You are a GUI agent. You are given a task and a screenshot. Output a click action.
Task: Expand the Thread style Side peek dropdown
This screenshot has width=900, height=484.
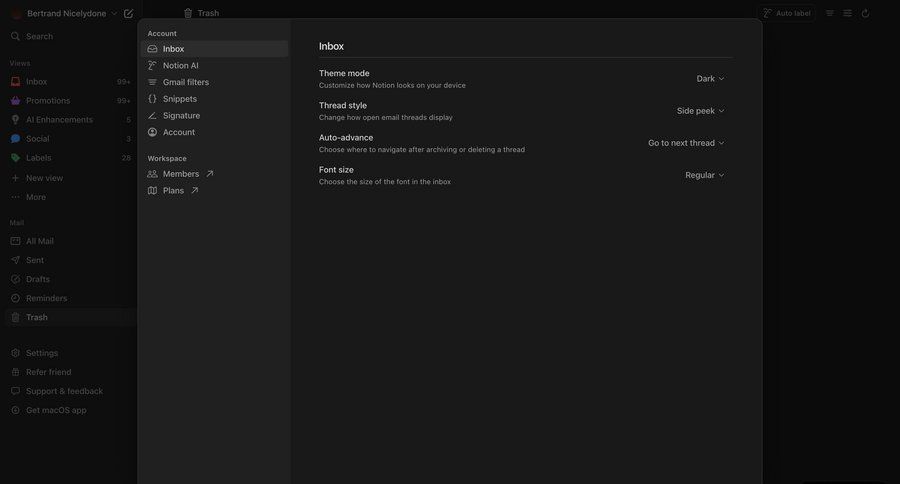(700, 111)
